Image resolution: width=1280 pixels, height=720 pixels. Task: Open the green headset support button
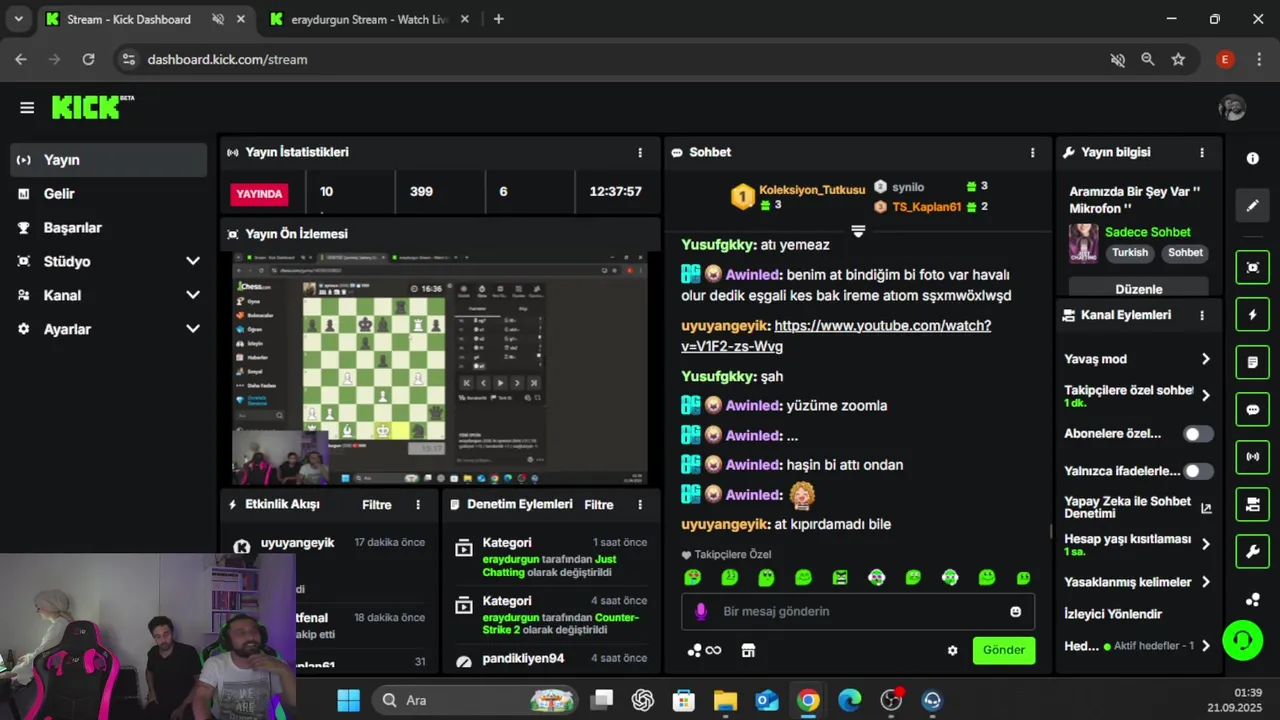(1243, 640)
